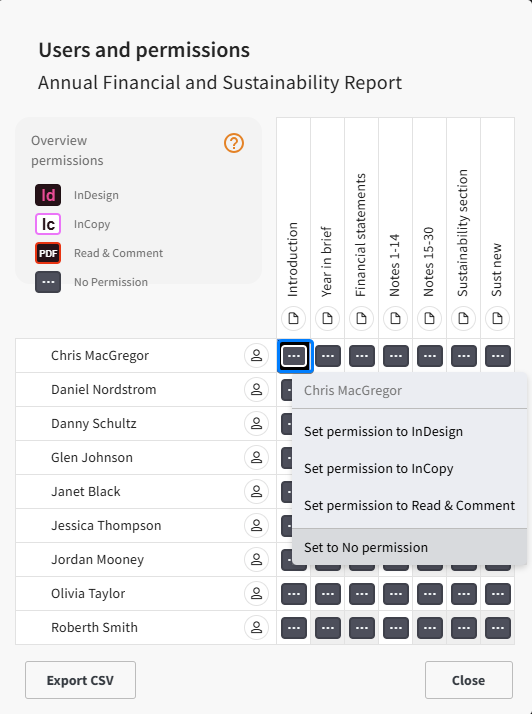The height and width of the screenshot is (714, 532).
Task: Click the Close button
Action: [469, 680]
